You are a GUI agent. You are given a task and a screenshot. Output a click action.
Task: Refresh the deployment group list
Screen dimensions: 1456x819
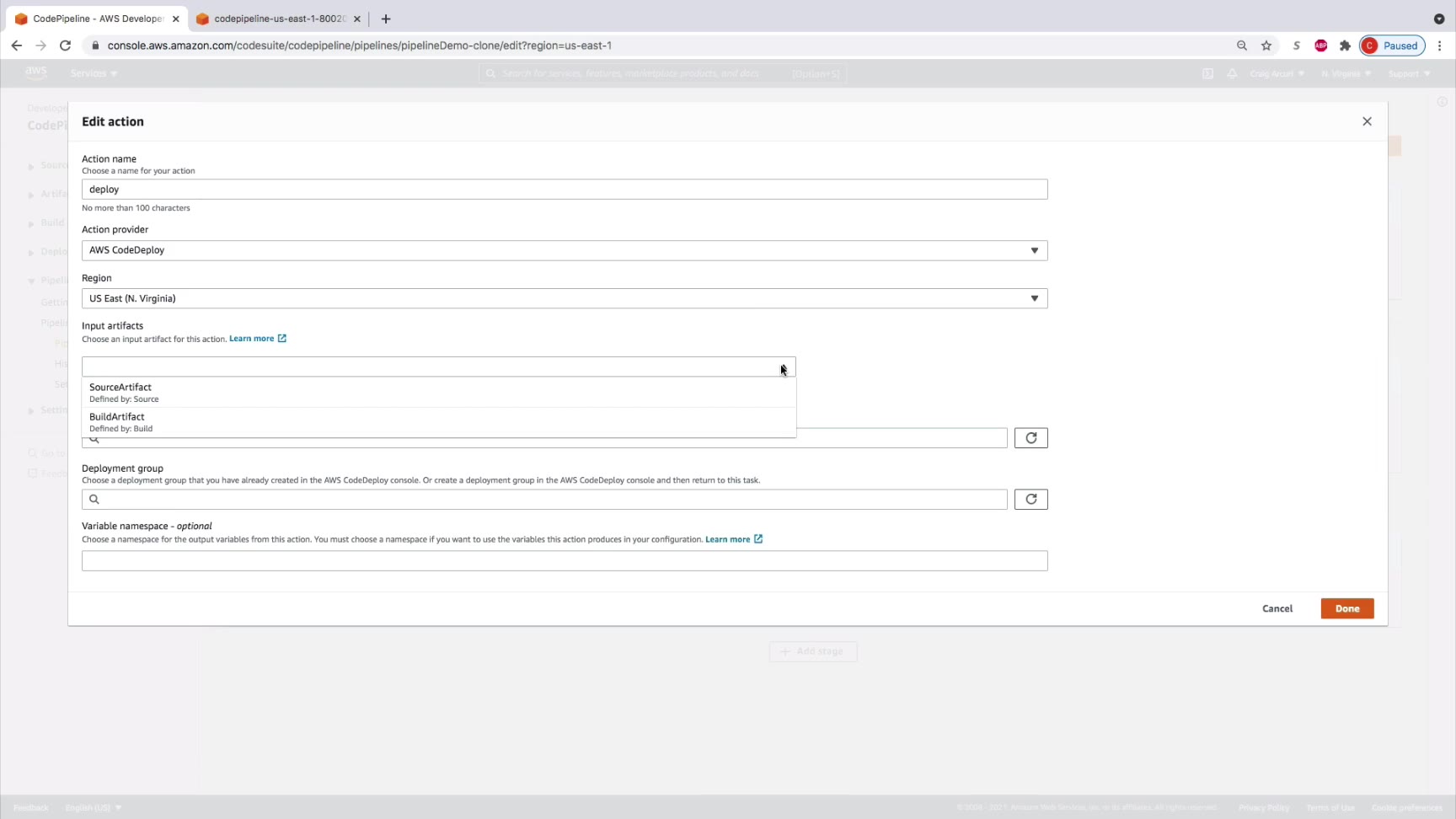pos(1030,500)
